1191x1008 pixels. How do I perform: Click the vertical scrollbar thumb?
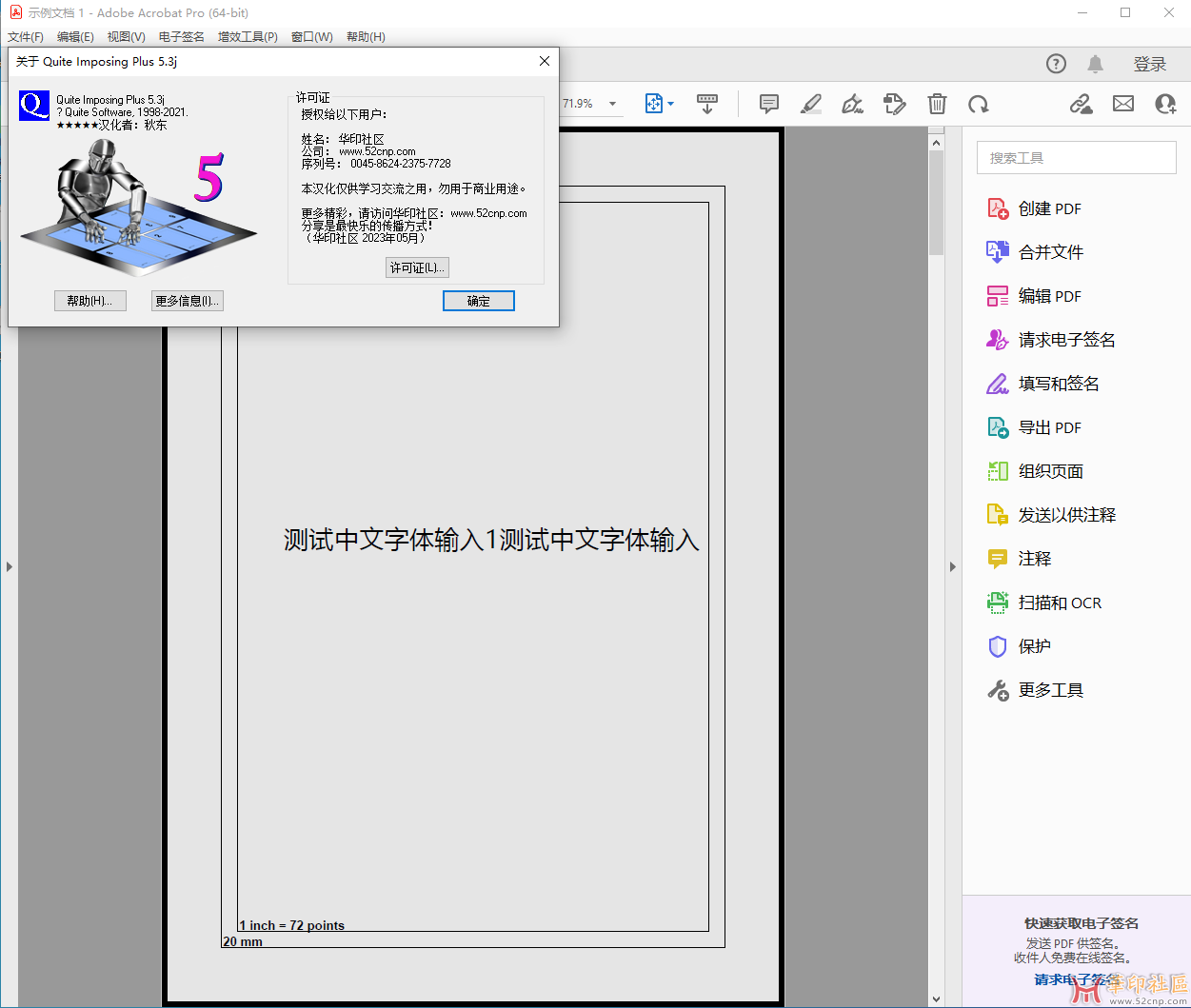tap(937, 203)
